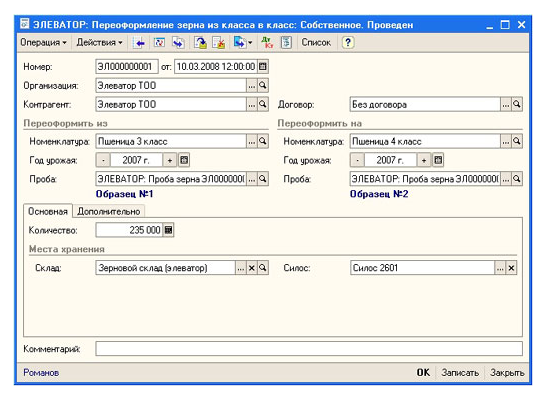Click the Комментарий input field

coord(309,349)
